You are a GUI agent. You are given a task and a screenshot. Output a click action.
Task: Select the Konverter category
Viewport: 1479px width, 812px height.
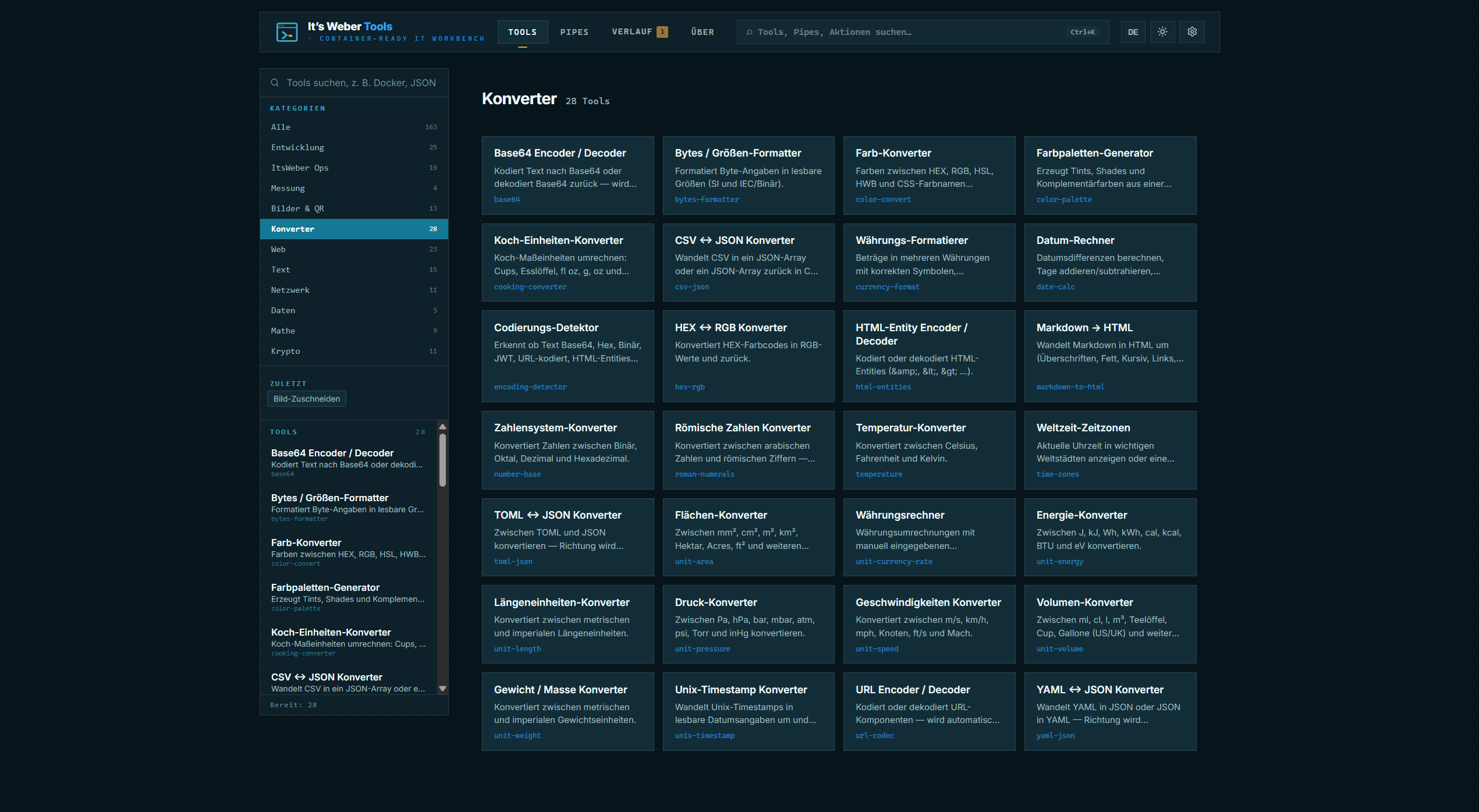(x=354, y=229)
